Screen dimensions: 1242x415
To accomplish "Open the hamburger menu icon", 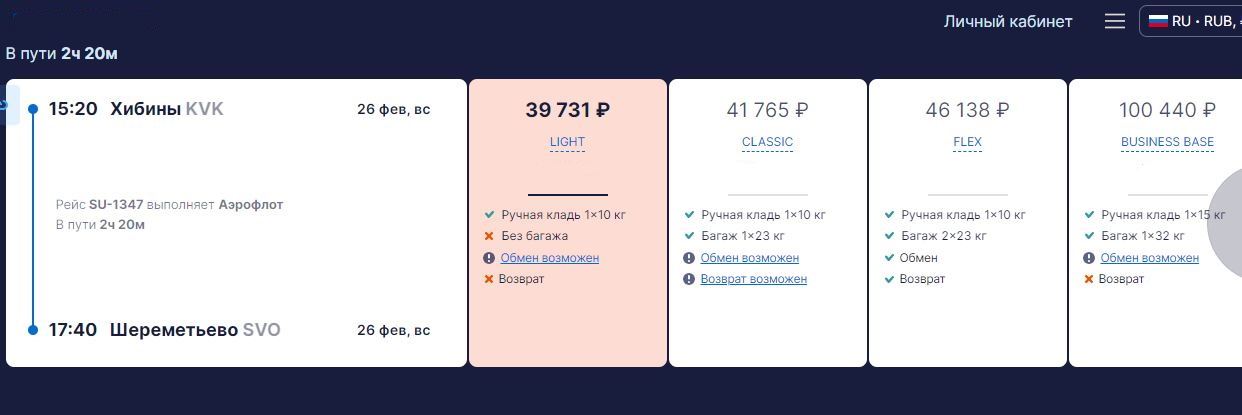I will click(1115, 21).
